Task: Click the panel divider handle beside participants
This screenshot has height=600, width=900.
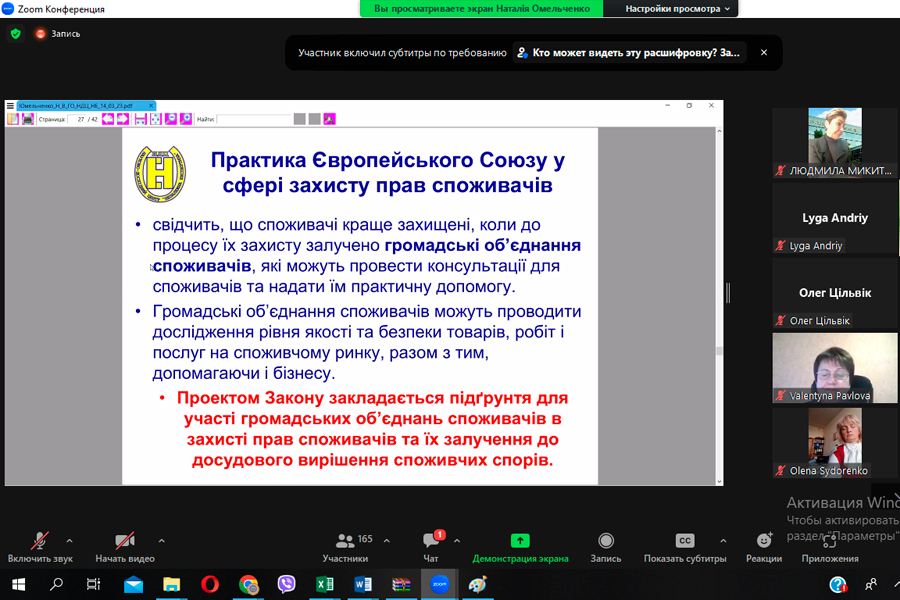Action: 728,293
